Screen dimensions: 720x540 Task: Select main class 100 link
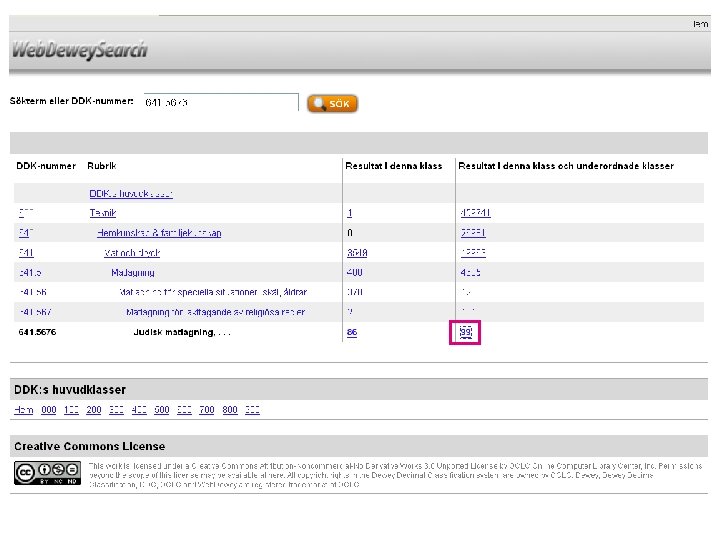[x=71, y=410]
